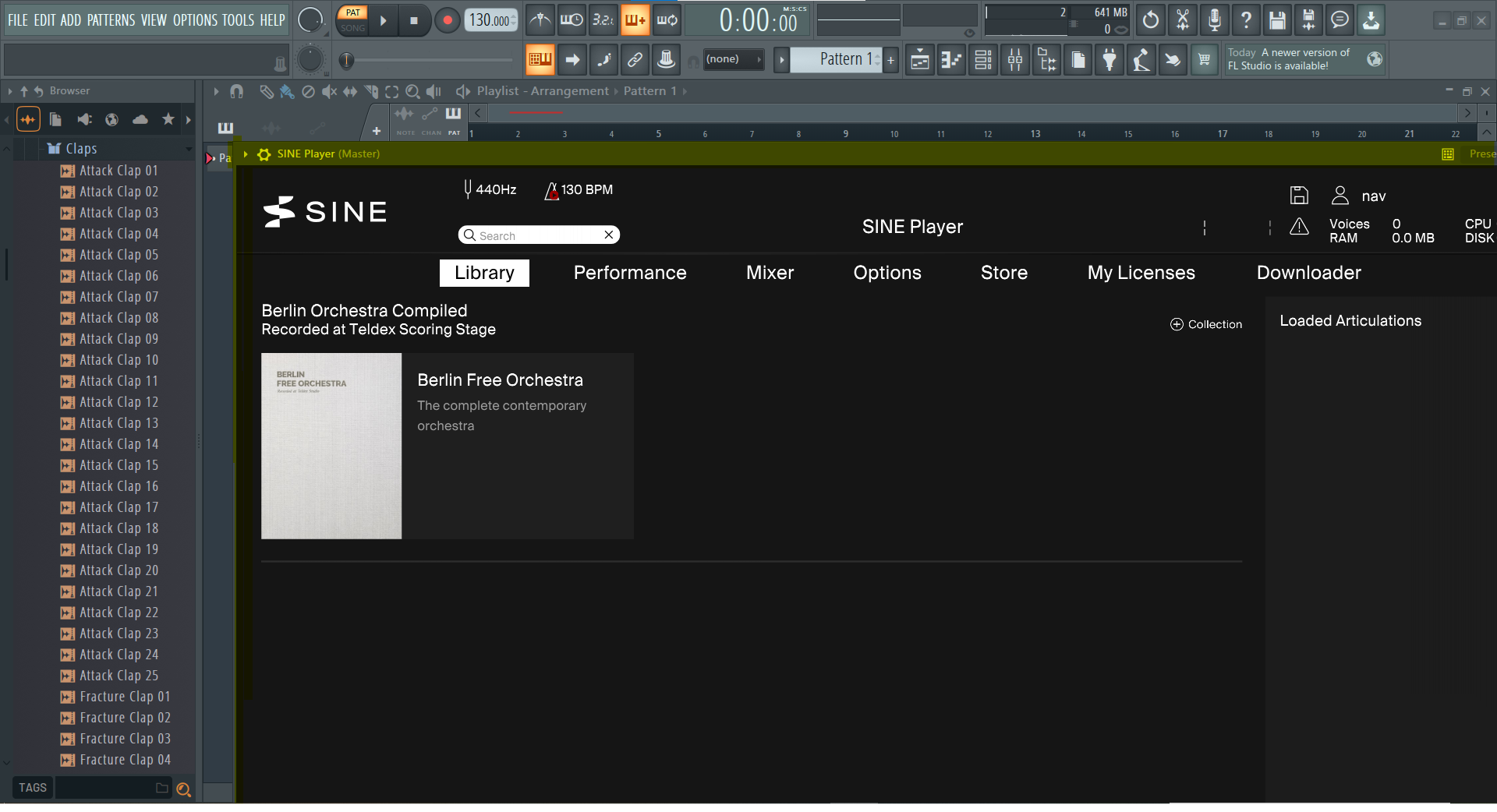Viewport: 1497px width, 812px height.
Task: Select Attack Clap 07 sample
Action: tap(119, 297)
